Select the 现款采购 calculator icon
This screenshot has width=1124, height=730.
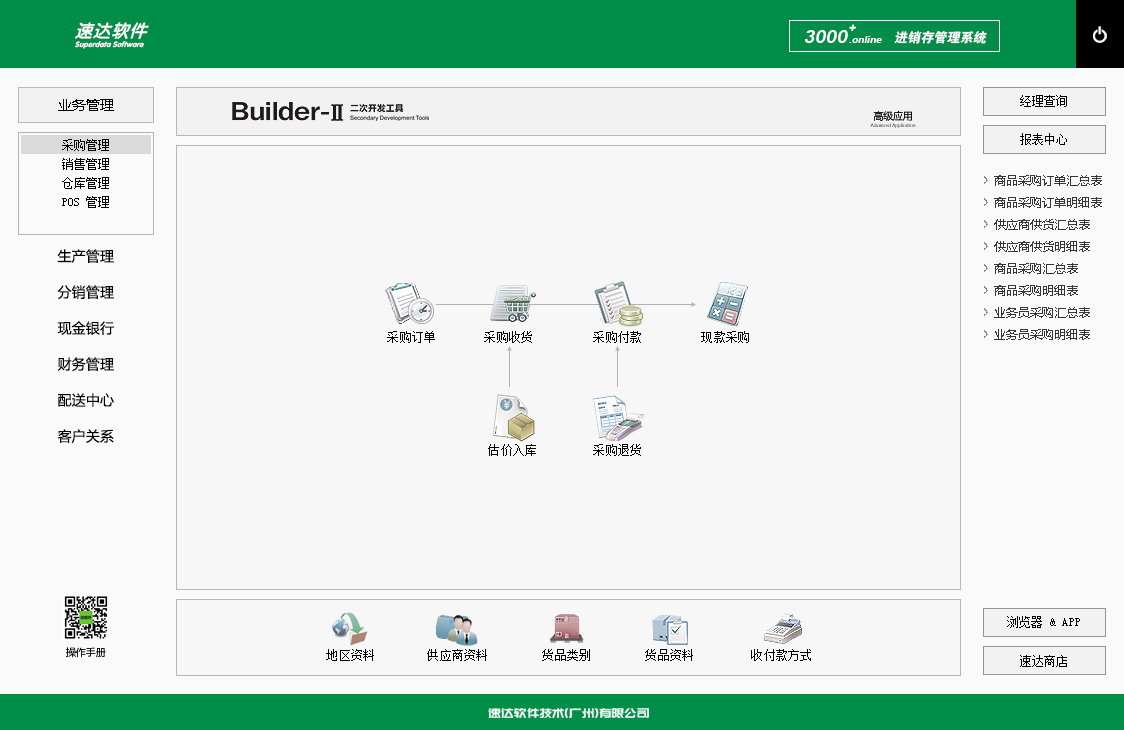point(726,304)
